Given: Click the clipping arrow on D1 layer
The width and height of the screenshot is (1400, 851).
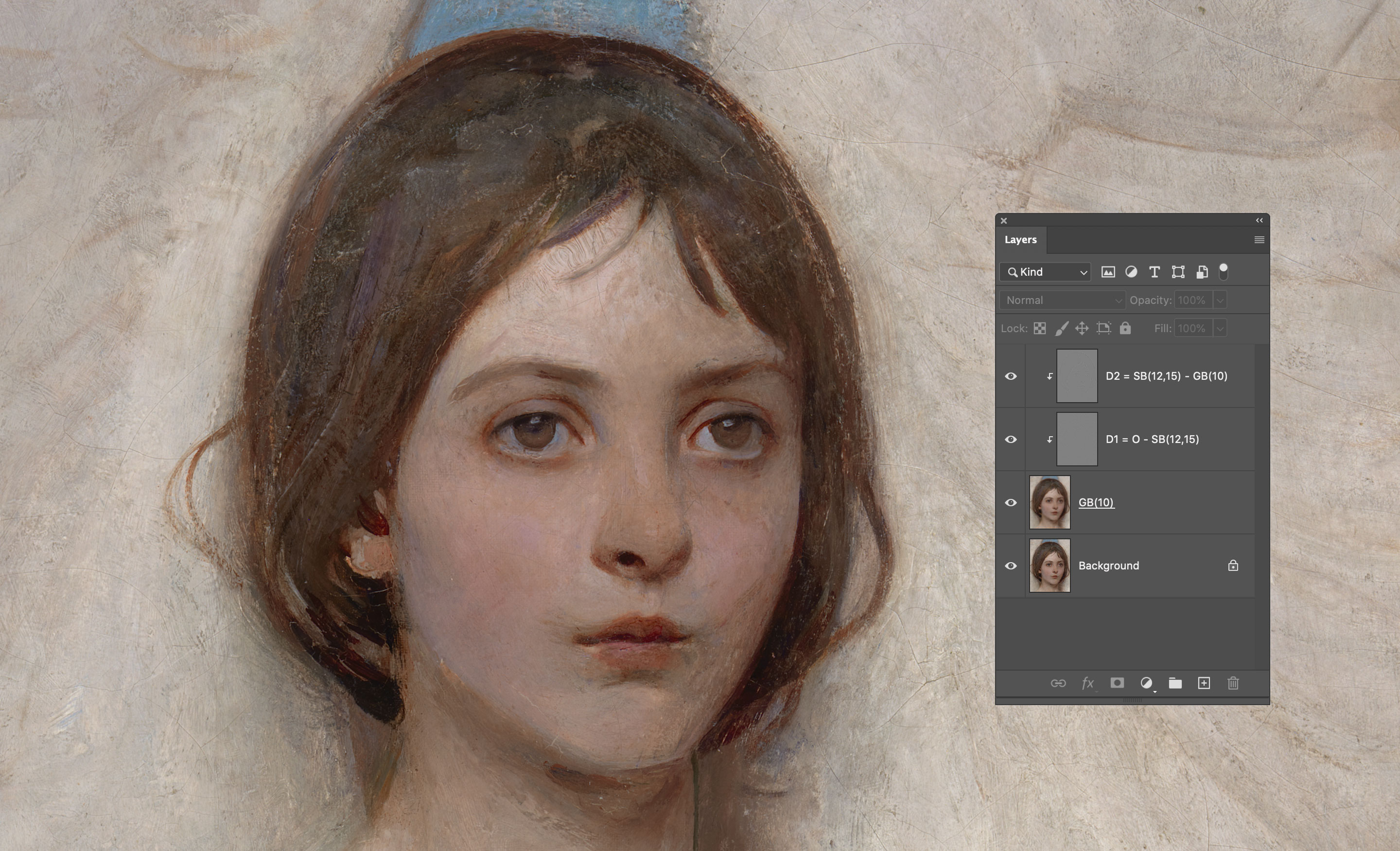Looking at the screenshot, I should click(1050, 440).
